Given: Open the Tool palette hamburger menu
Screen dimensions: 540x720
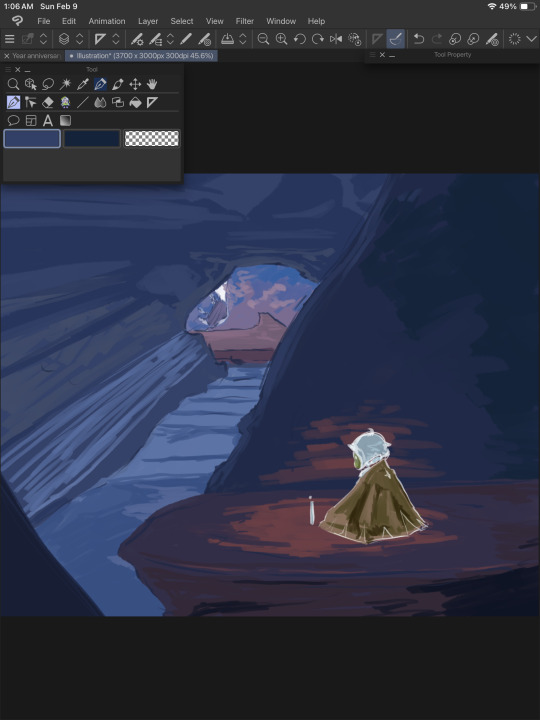Looking at the screenshot, I should [x=7, y=69].
